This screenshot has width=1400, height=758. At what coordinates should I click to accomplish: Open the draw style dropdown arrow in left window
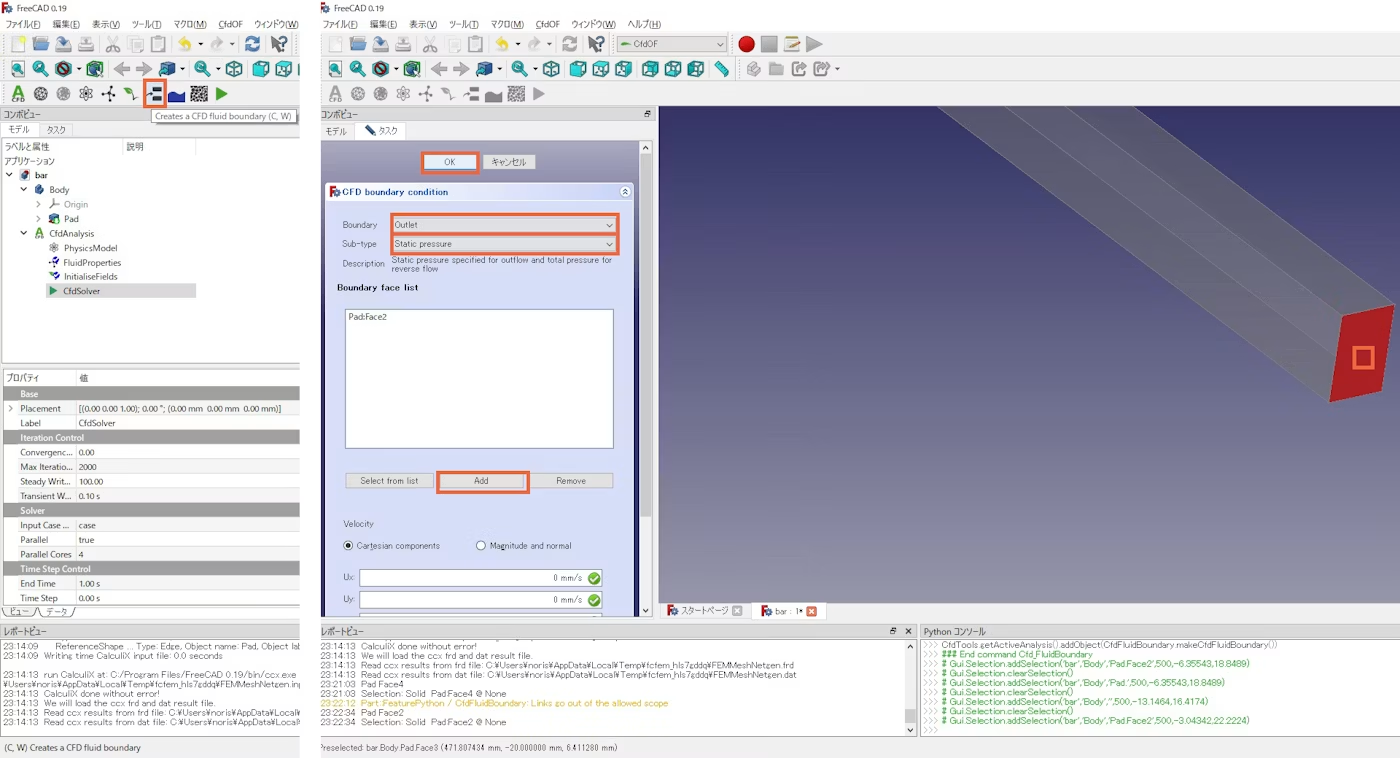pyautogui.click(x=79, y=69)
